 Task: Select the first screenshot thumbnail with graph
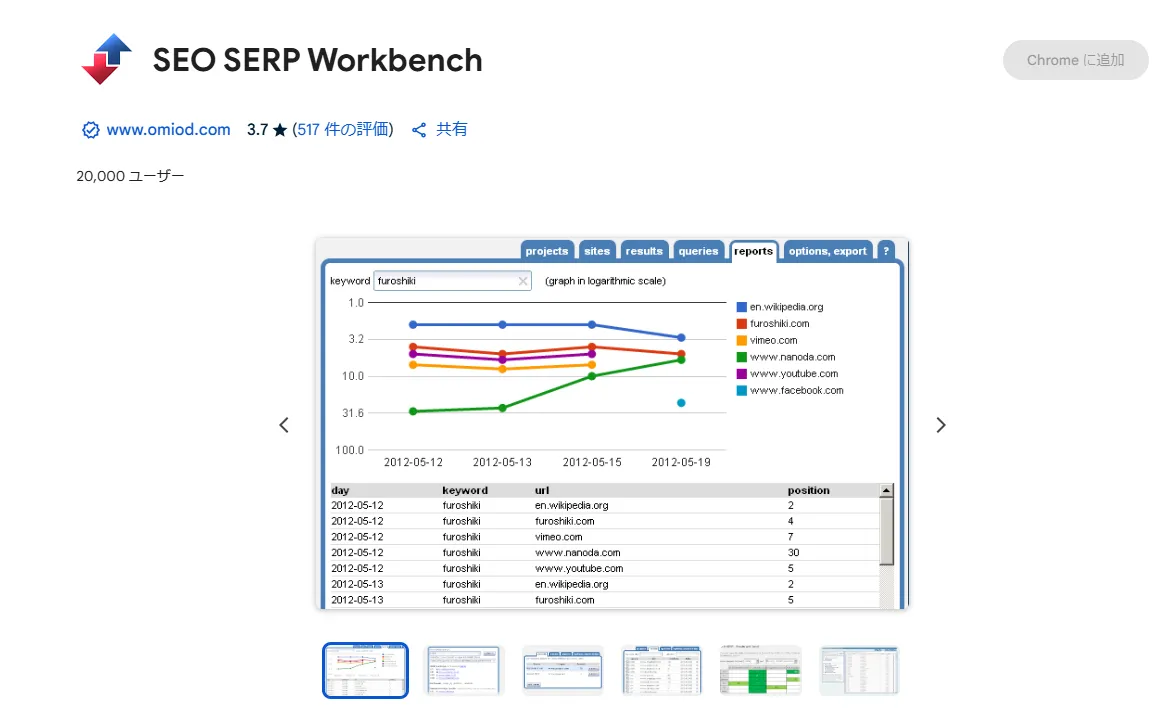pyautogui.click(x=366, y=670)
